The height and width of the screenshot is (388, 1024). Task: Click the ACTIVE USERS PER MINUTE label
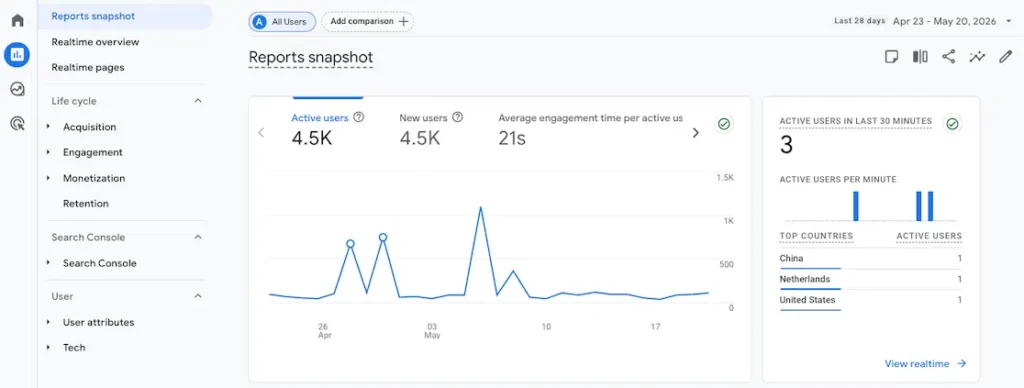tap(838, 180)
